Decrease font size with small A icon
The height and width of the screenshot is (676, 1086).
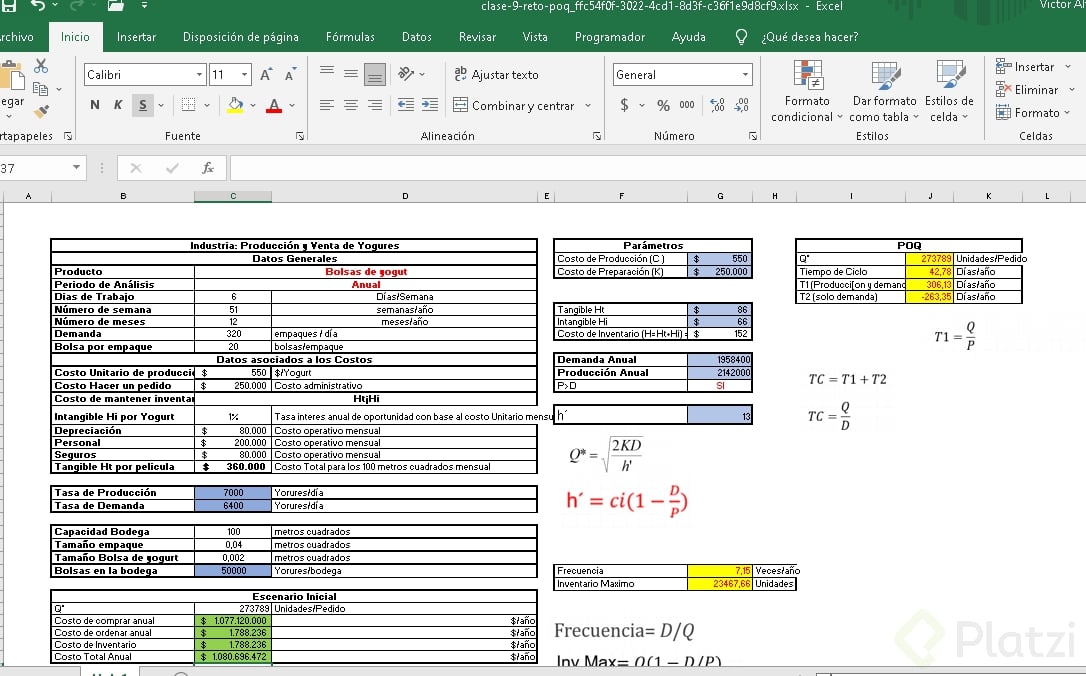click(x=290, y=74)
